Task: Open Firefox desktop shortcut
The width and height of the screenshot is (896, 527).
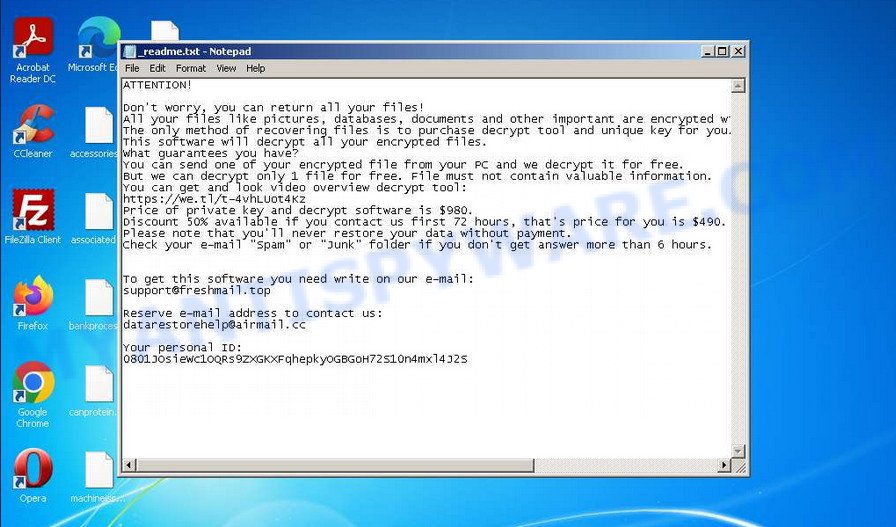Action: [x=33, y=304]
